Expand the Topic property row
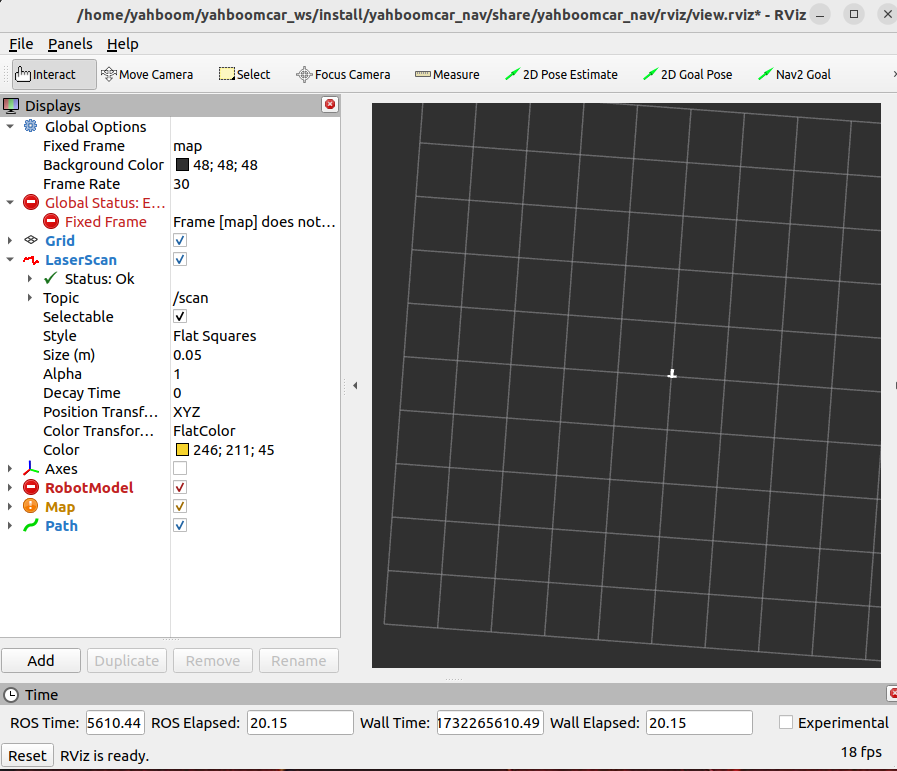897x771 pixels. [30, 297]
